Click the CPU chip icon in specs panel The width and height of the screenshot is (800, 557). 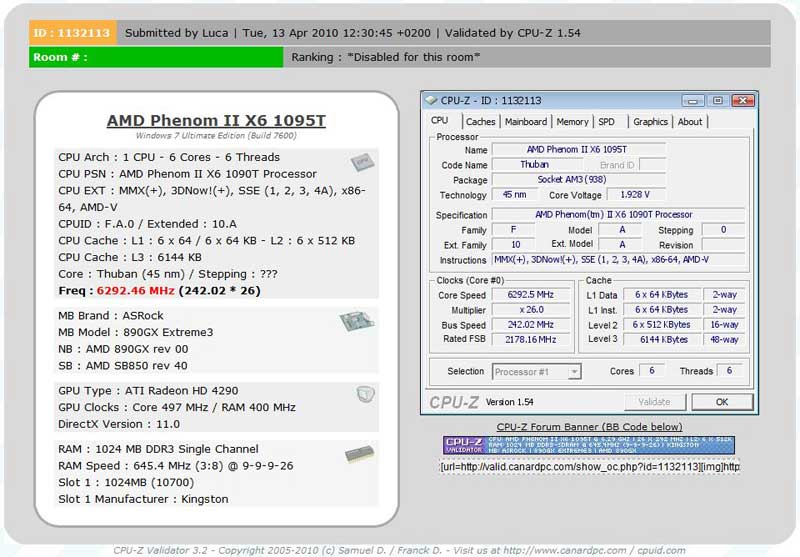(x=362, y=162)
